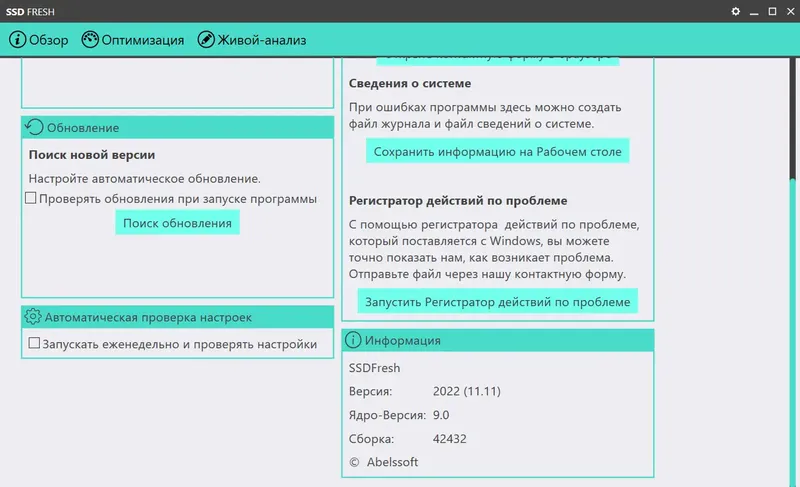
Task: Click the Оптимизация gauge icon
Action: pyautogui.click(x=90, y=39)
